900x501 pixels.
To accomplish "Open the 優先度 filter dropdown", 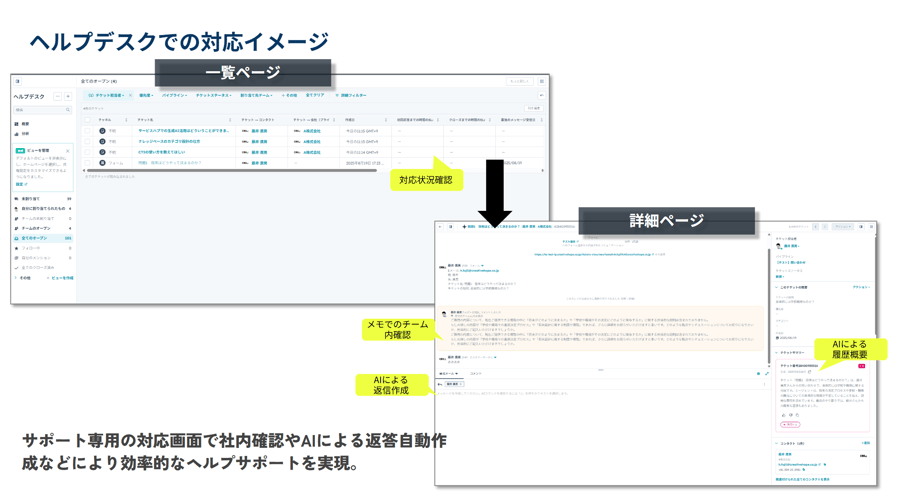I will (x=146, y=96).
